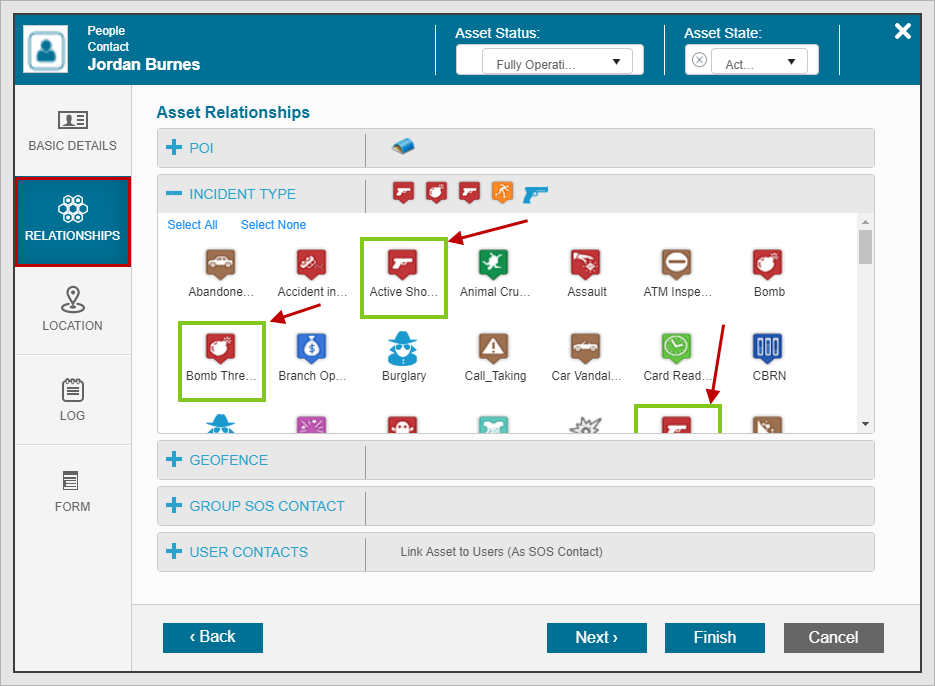Screen dimensions: 935x686
Task: Click the Select All link
Action: click(x=192, y=225)
